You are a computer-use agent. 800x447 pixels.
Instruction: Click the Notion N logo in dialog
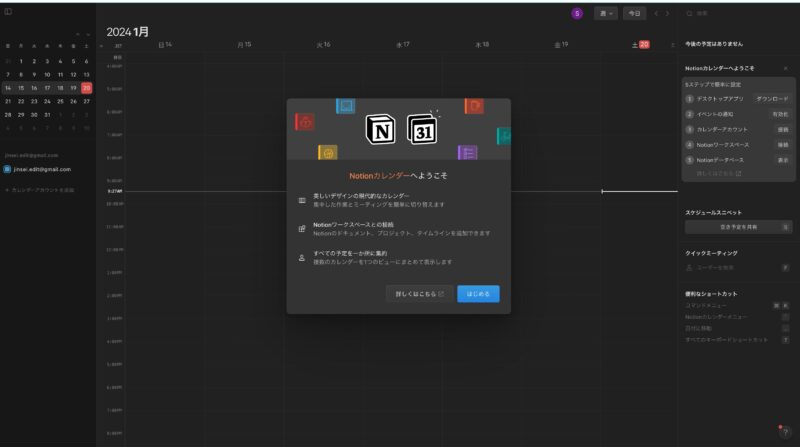pyautogui.click(x=380, y=130)
